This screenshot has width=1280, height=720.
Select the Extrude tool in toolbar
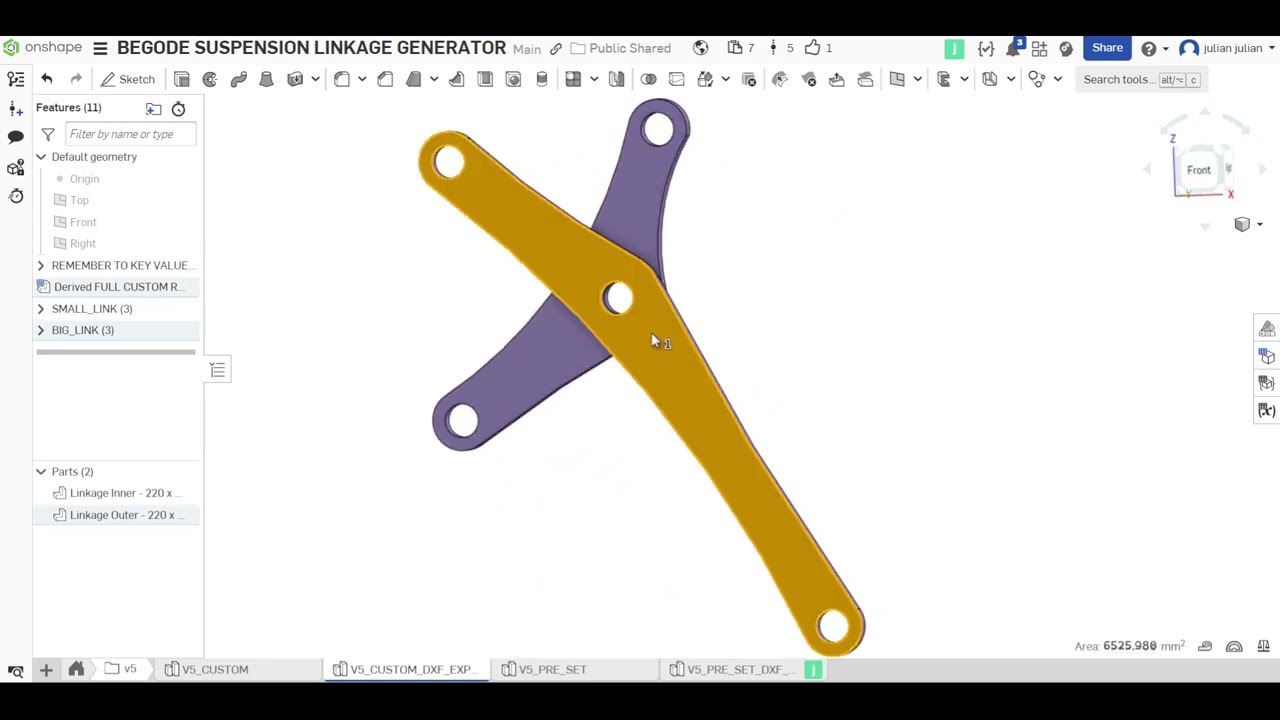point(182,79)
